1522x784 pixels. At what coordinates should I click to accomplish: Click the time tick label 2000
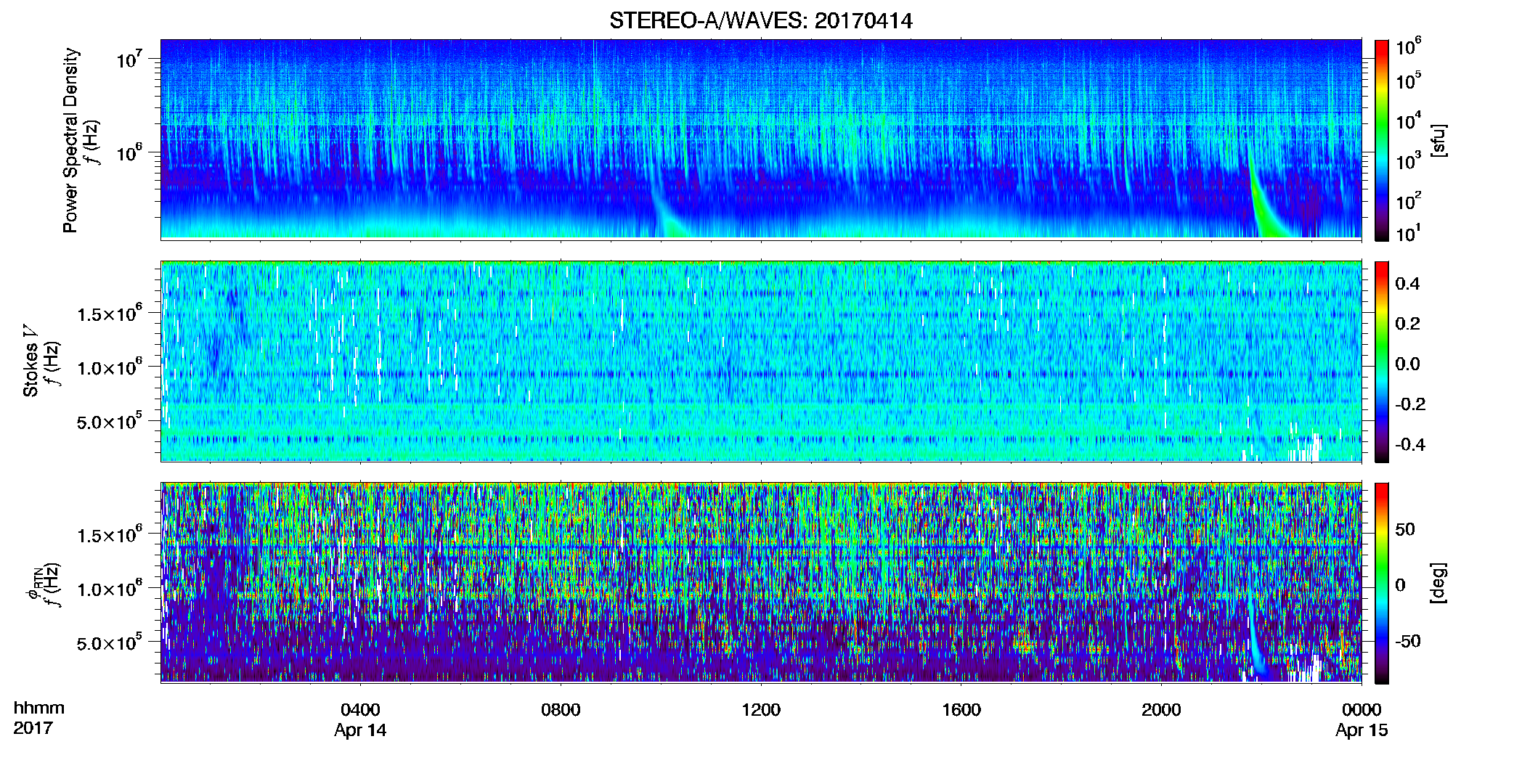click(x=1161, y=710)
